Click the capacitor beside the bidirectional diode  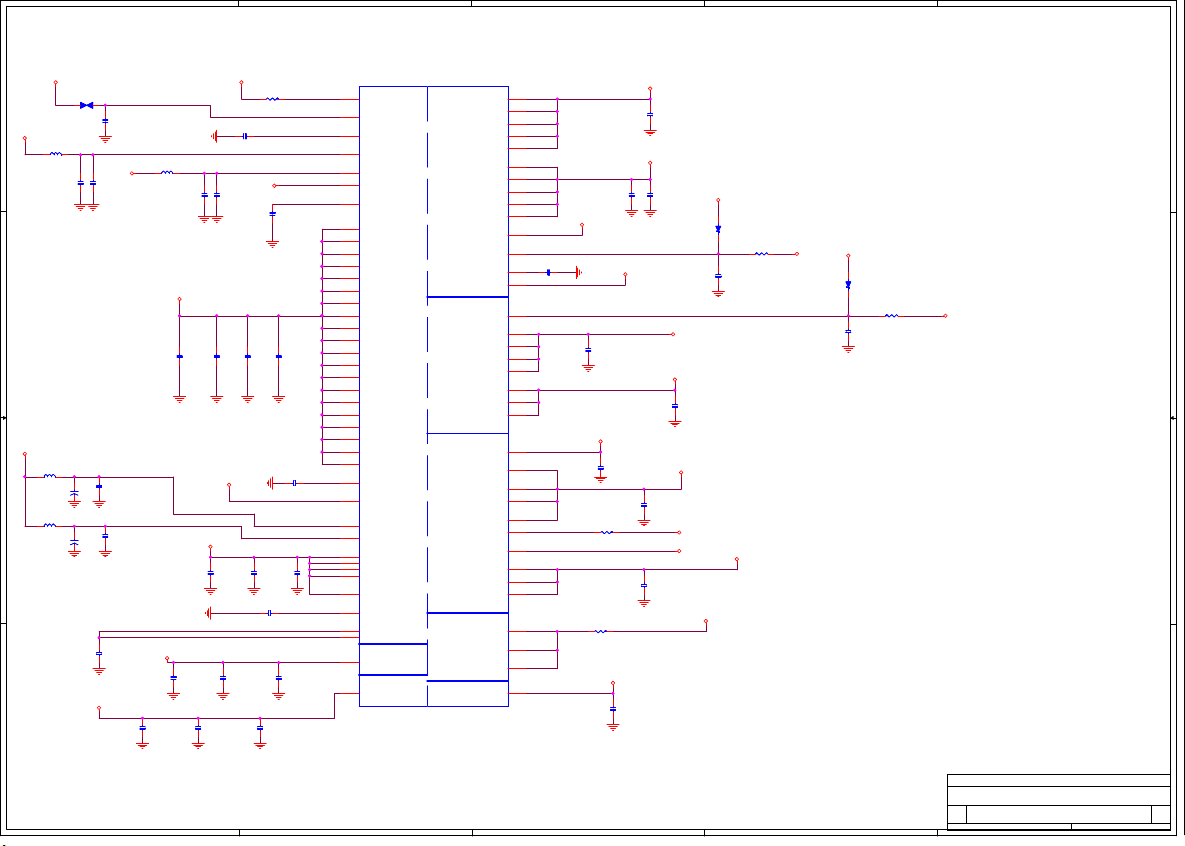click(x=105, y=120)
